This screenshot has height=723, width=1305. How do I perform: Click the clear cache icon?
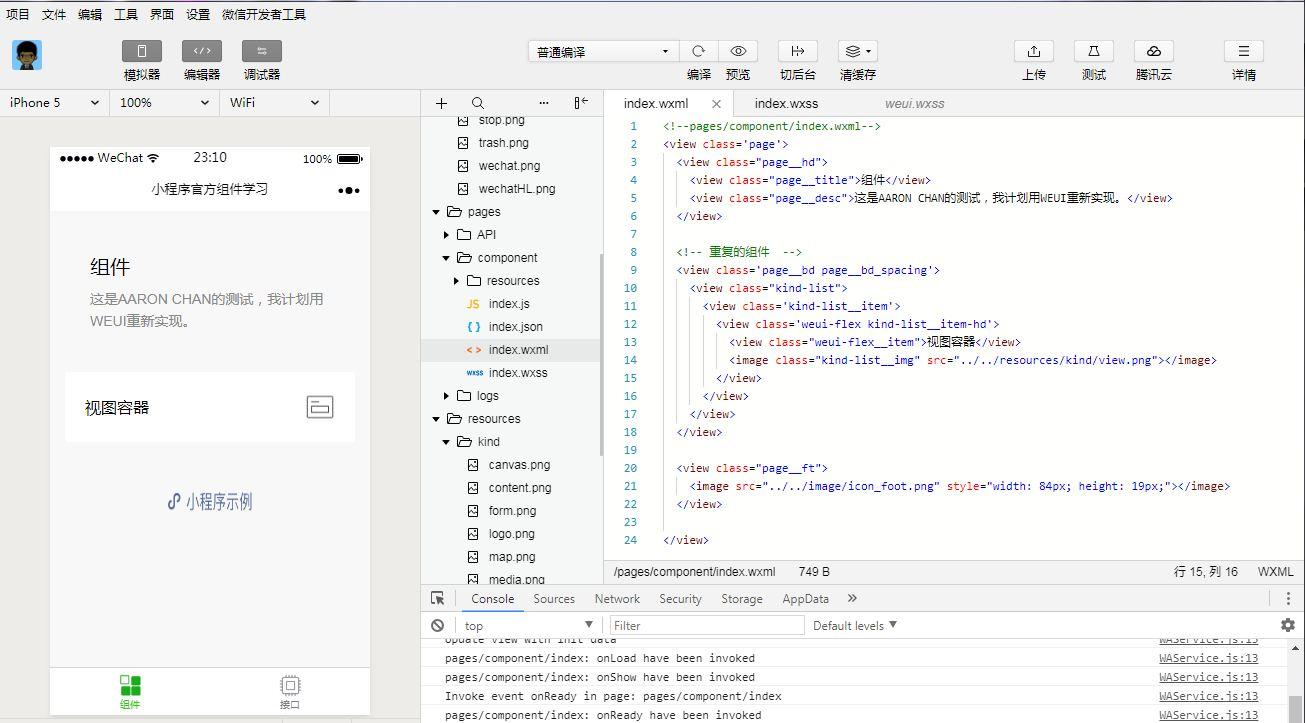coord(858,51)
